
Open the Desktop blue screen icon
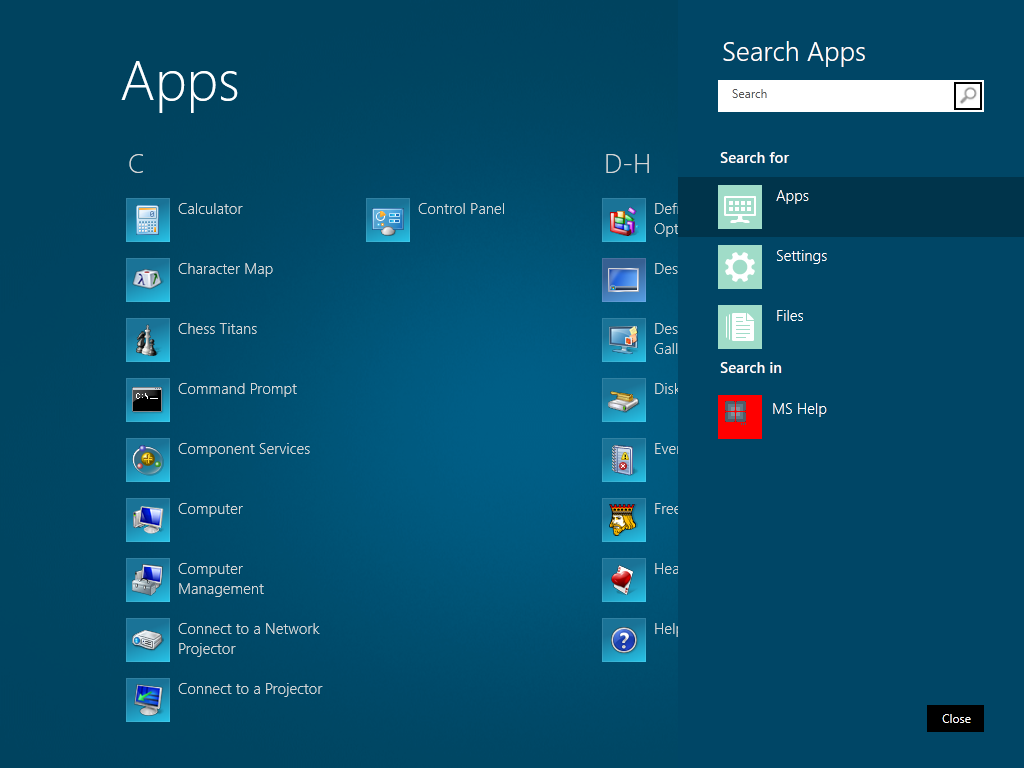(624, 280)
